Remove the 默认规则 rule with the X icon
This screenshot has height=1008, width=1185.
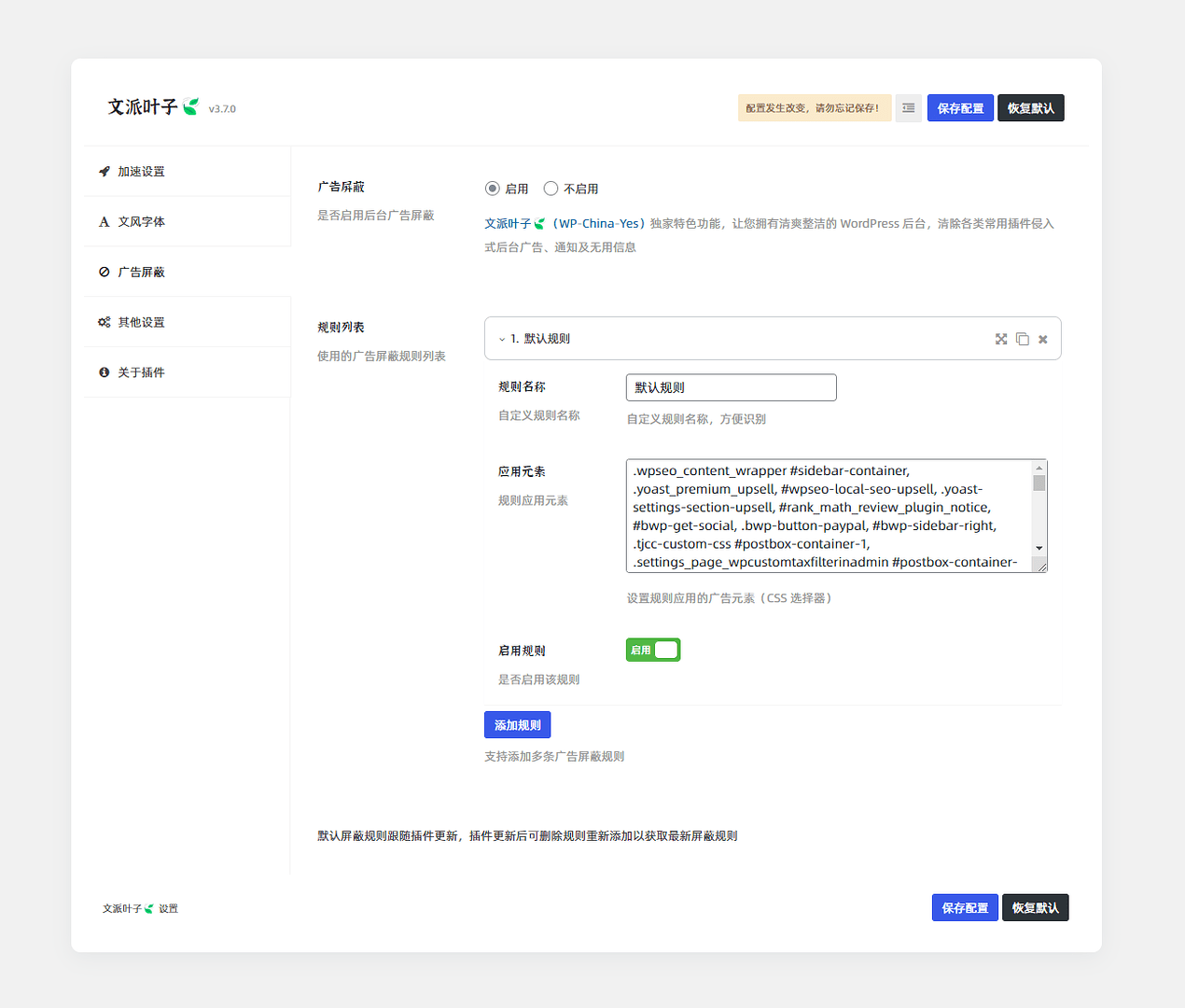(x=1043, y=340)
